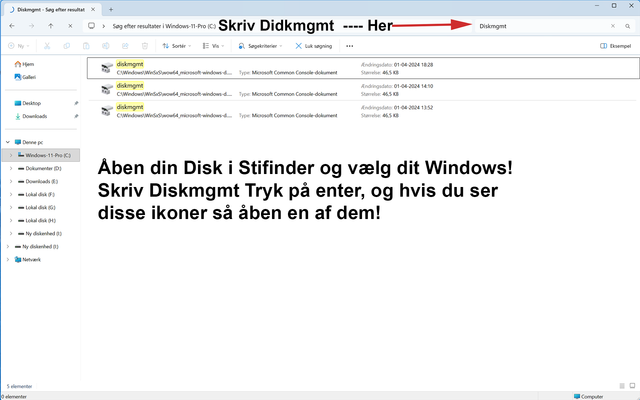Go forward with the forward arrow
This screenshot has height=400, width=640.
[31, 26]
